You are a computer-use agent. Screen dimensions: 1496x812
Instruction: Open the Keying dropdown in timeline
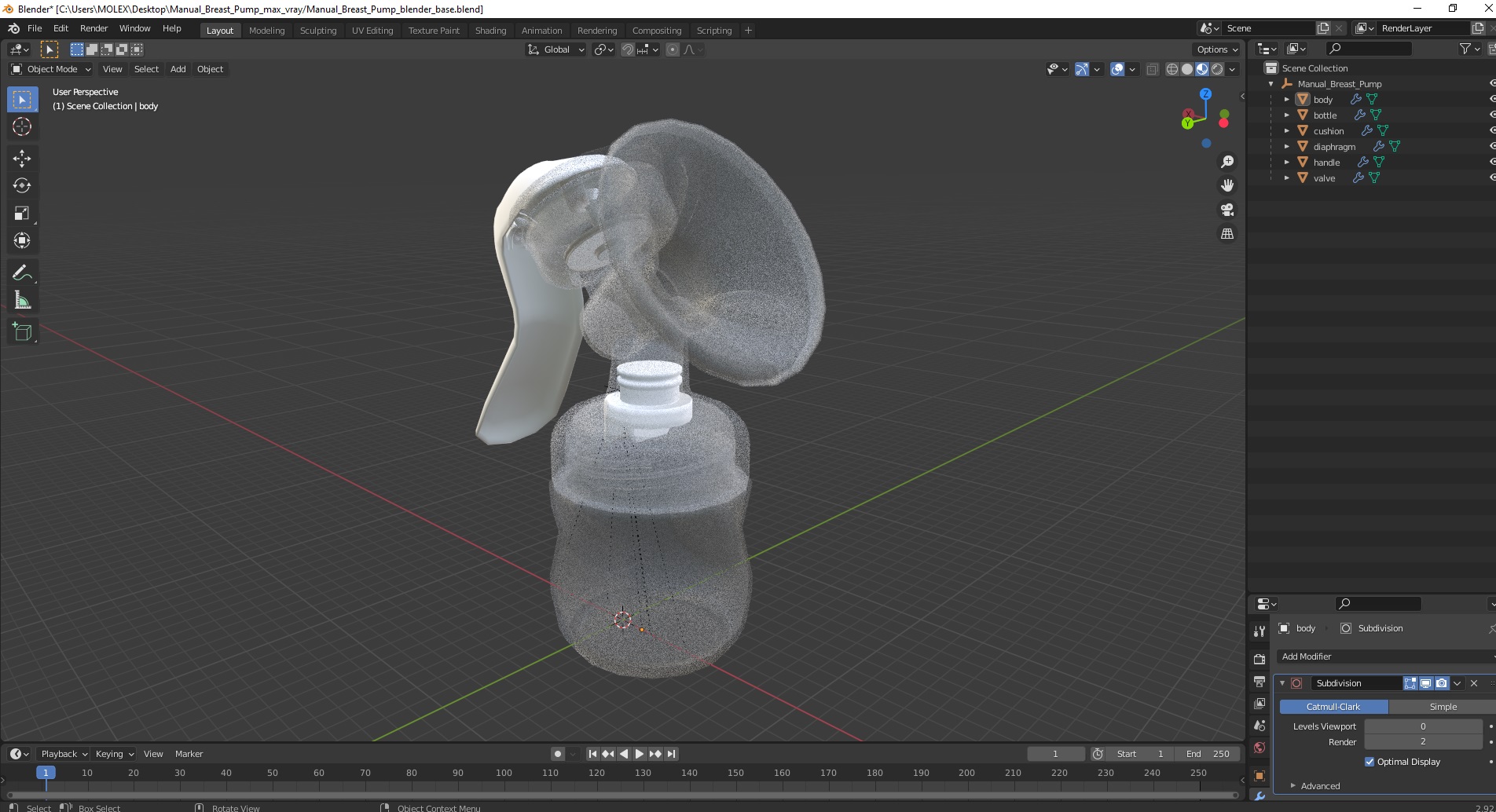(x=114, y=754)
